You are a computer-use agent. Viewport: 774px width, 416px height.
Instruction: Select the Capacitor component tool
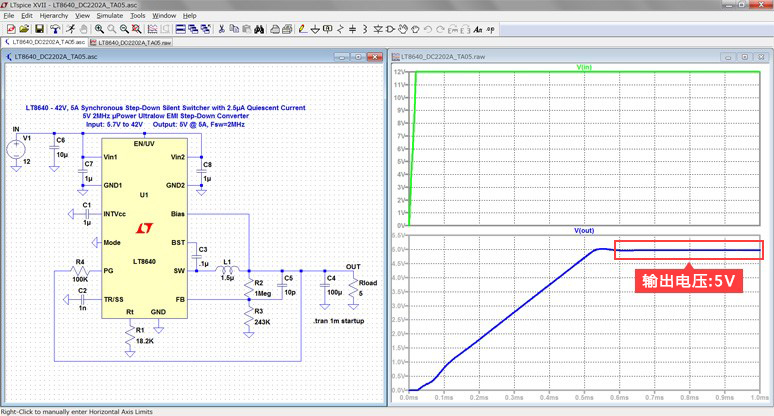tap(353, 29)
